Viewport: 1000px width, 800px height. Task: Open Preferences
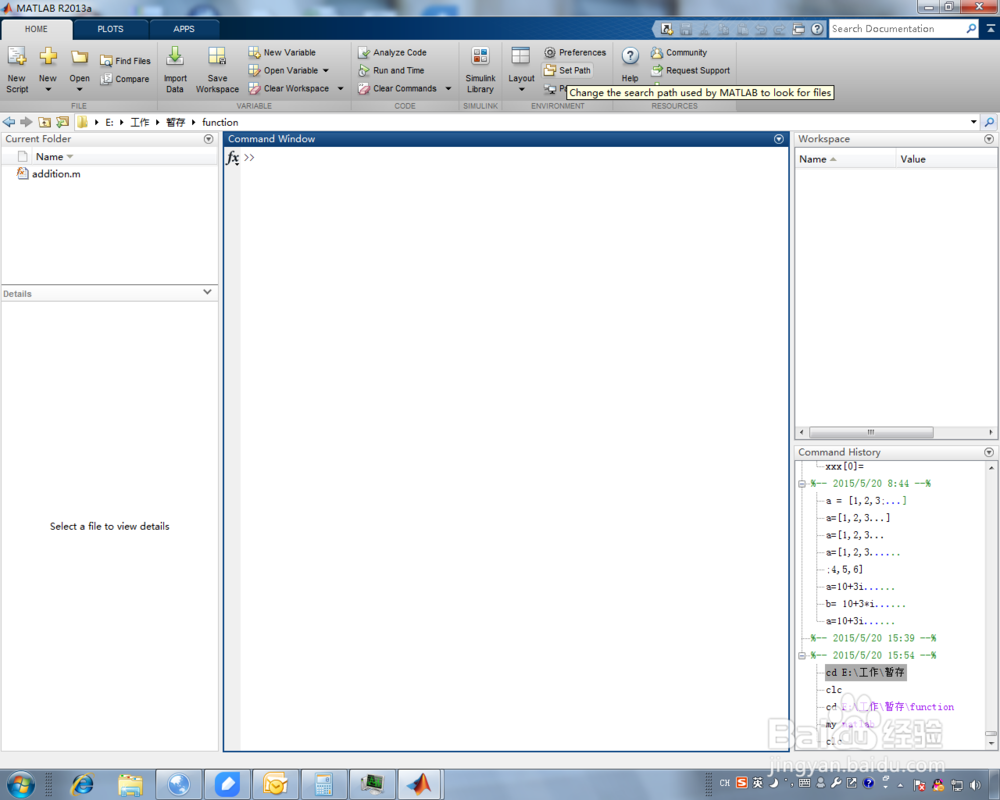pos(575,52)
